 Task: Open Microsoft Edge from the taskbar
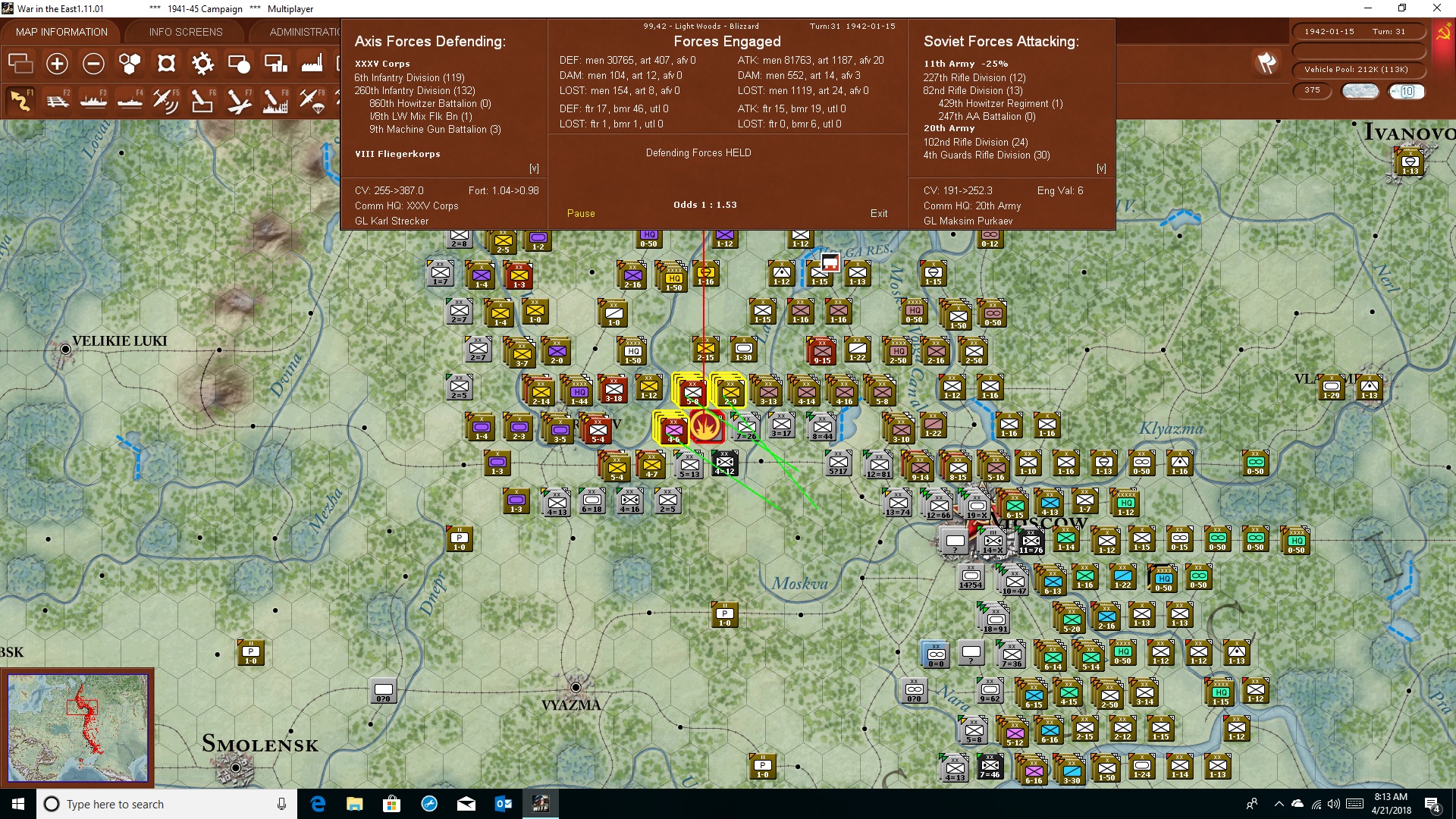tap(318, 804)
